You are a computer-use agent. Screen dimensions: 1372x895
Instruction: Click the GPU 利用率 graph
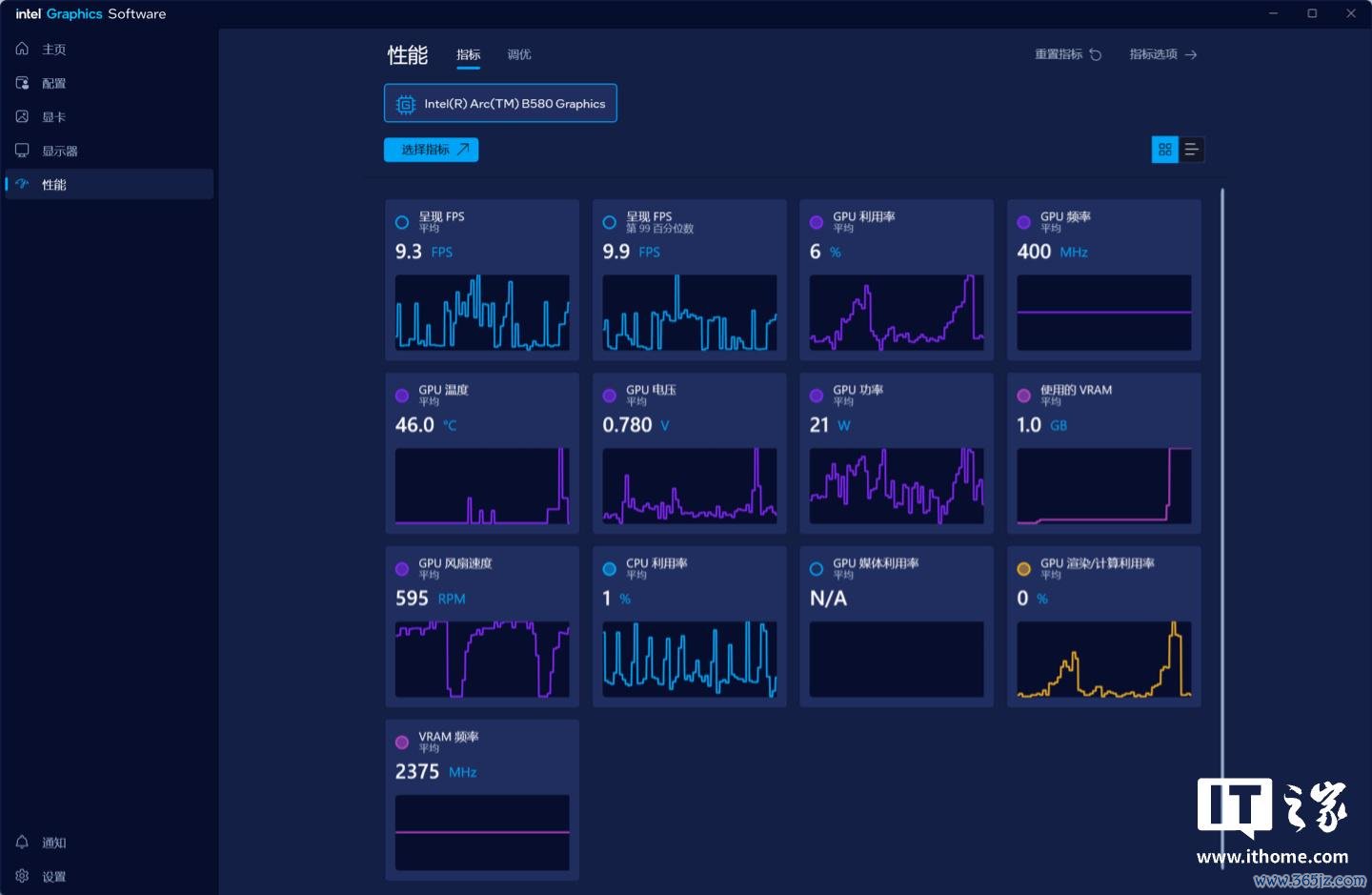click(x=897, y=313)
